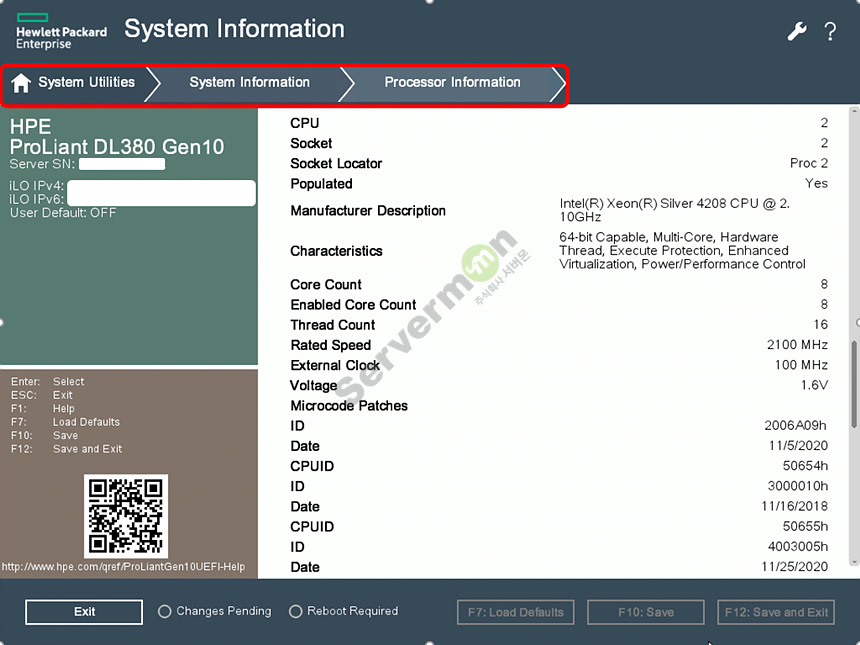Click F7: Load Defaults button
Viewport: 860px width, 645px height.
coord(516,612)
